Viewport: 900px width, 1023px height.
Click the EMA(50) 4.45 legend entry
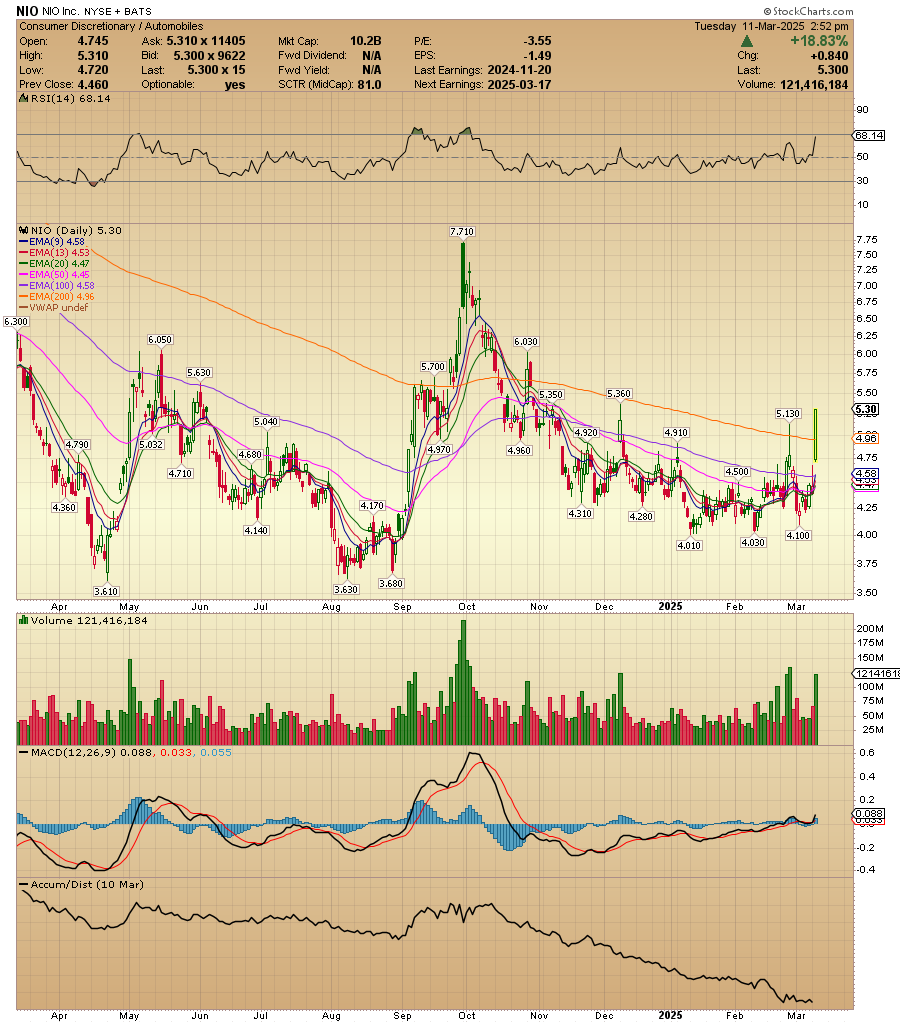[x=54, y=275]
